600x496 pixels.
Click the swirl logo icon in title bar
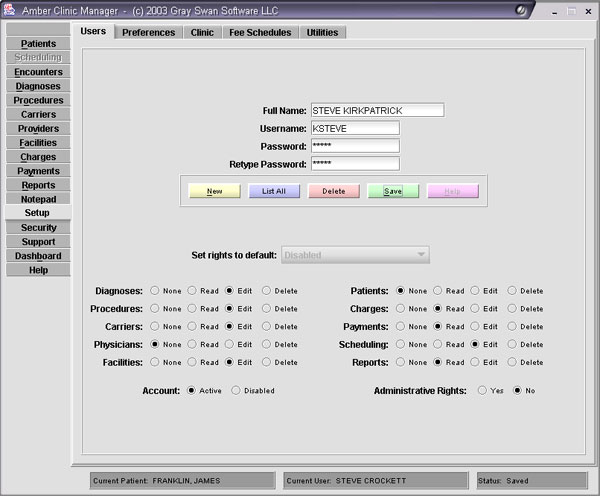tap(523, 9)
